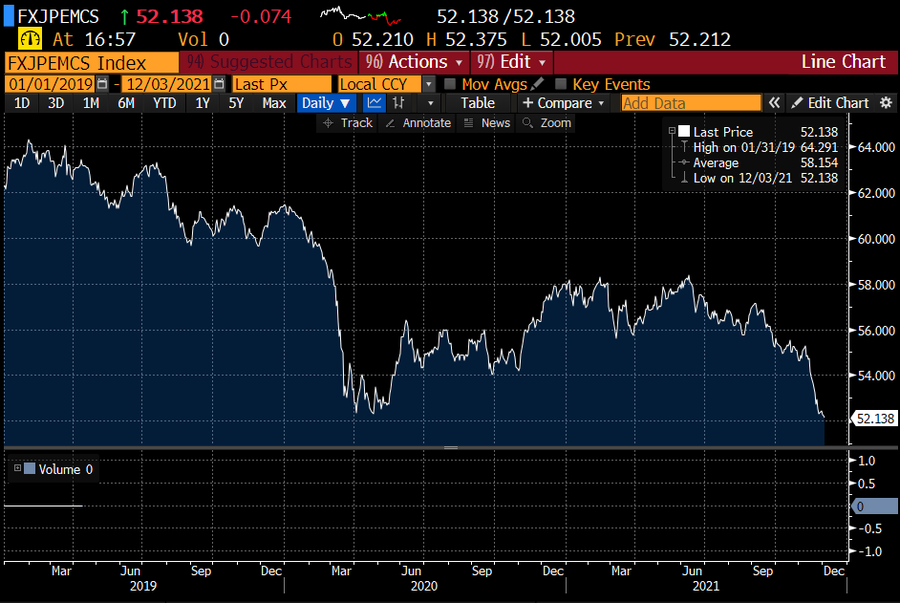Click the Add Data input field

tap(690, 103)
